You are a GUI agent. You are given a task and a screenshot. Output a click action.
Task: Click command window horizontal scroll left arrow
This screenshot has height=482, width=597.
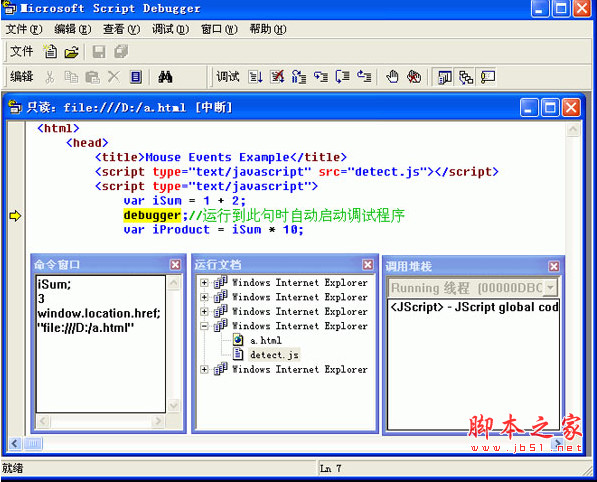pos(43,421)
